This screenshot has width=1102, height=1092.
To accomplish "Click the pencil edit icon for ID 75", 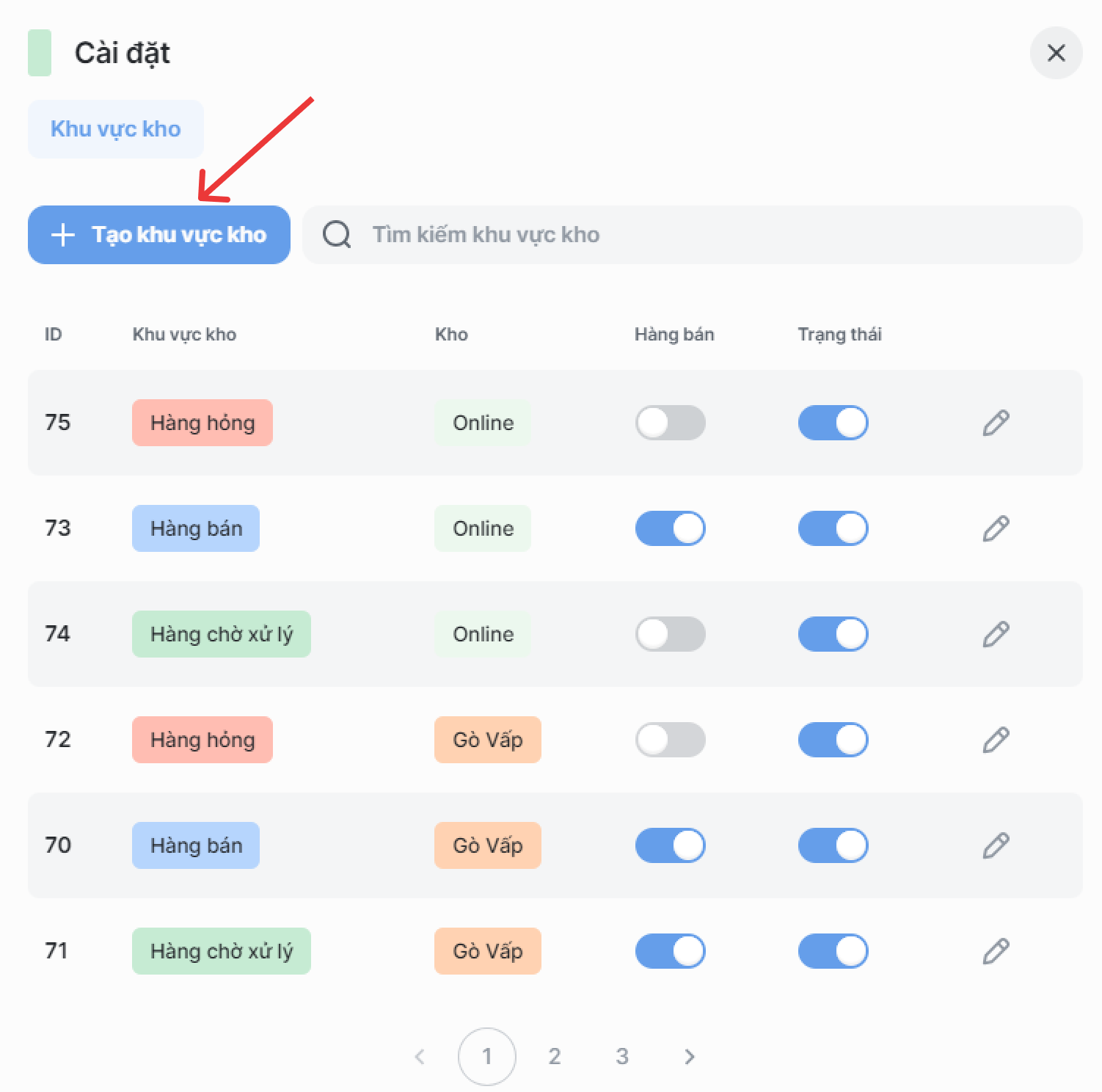I will point(996,423).
